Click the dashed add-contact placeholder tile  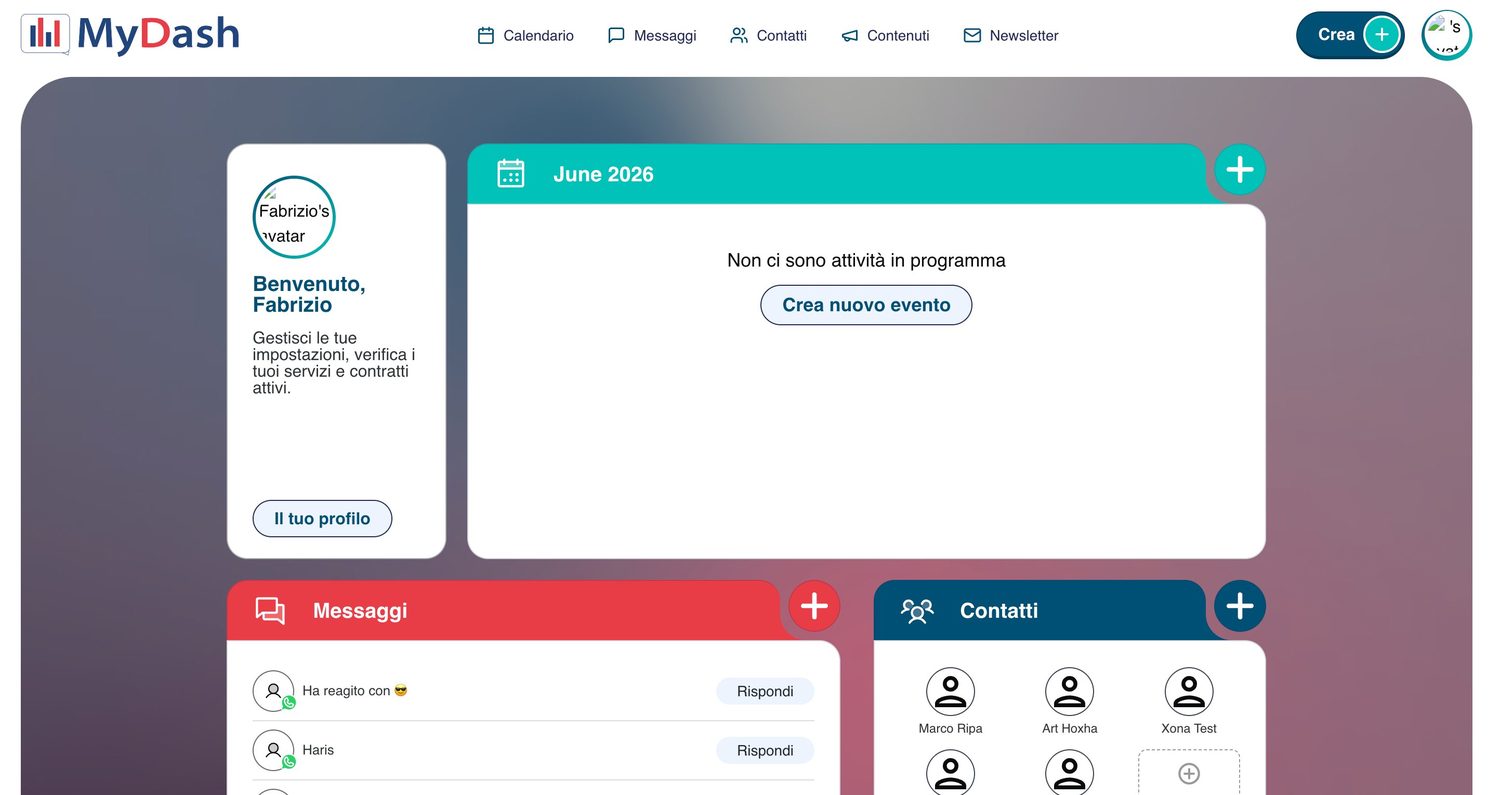pos(1189,772)
